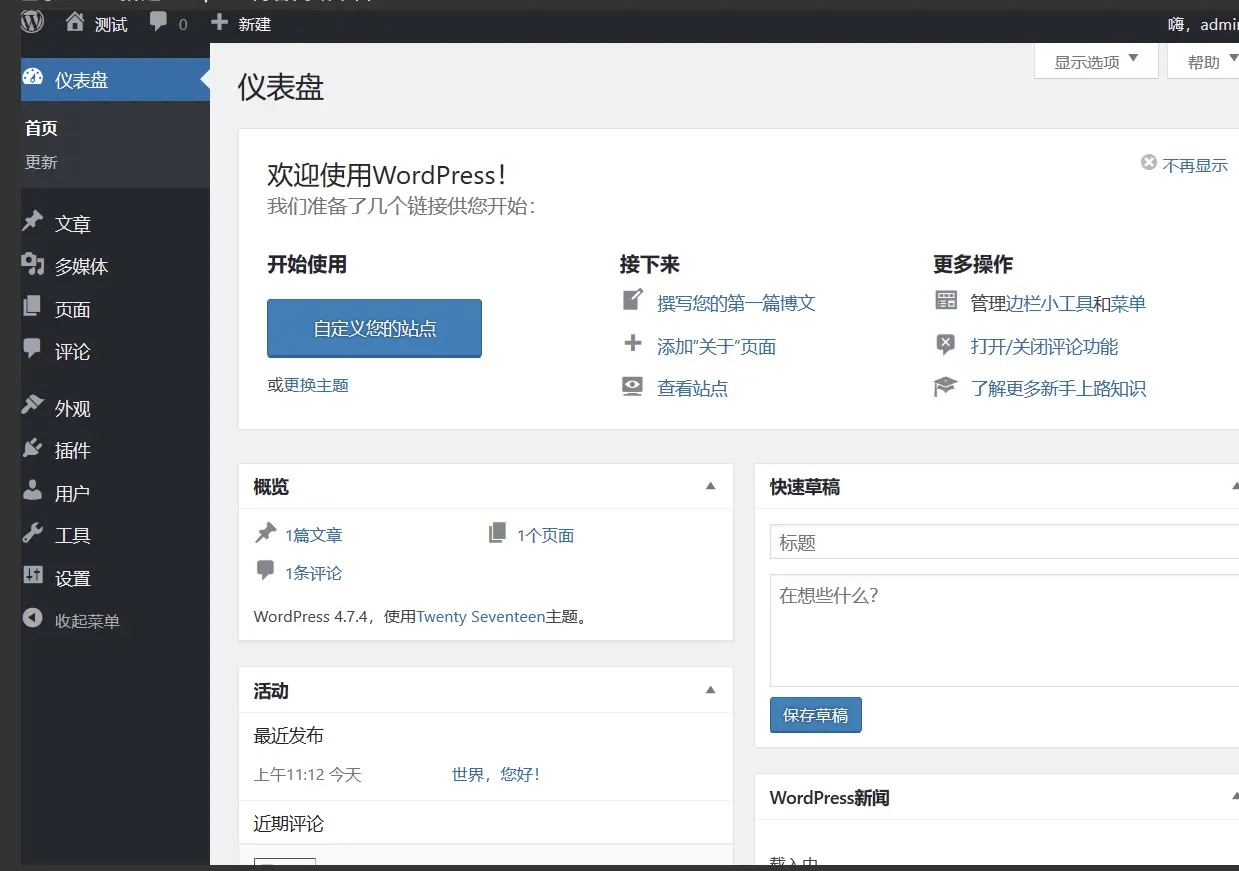1239x871 pixels.
Task: Click the comment toggle icon beside 打开/关闭评论功能
Action: tap(946, 345)
